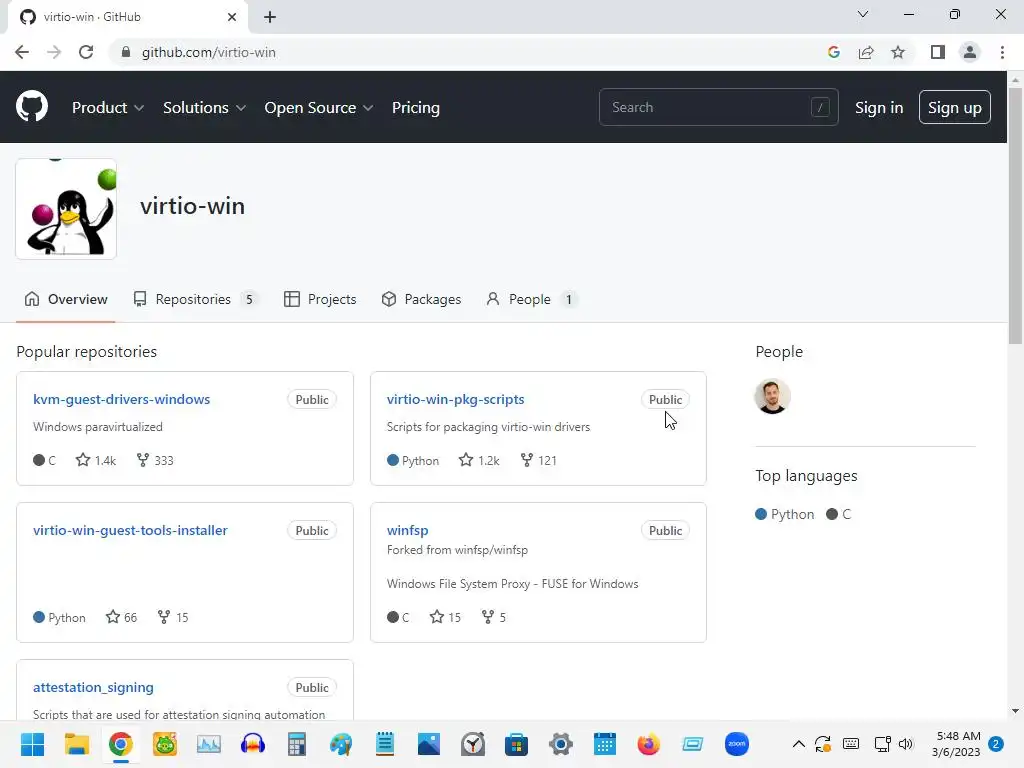Select the Overview tab
Viewport: 1024px width, 768px height.
pos(65,299)
